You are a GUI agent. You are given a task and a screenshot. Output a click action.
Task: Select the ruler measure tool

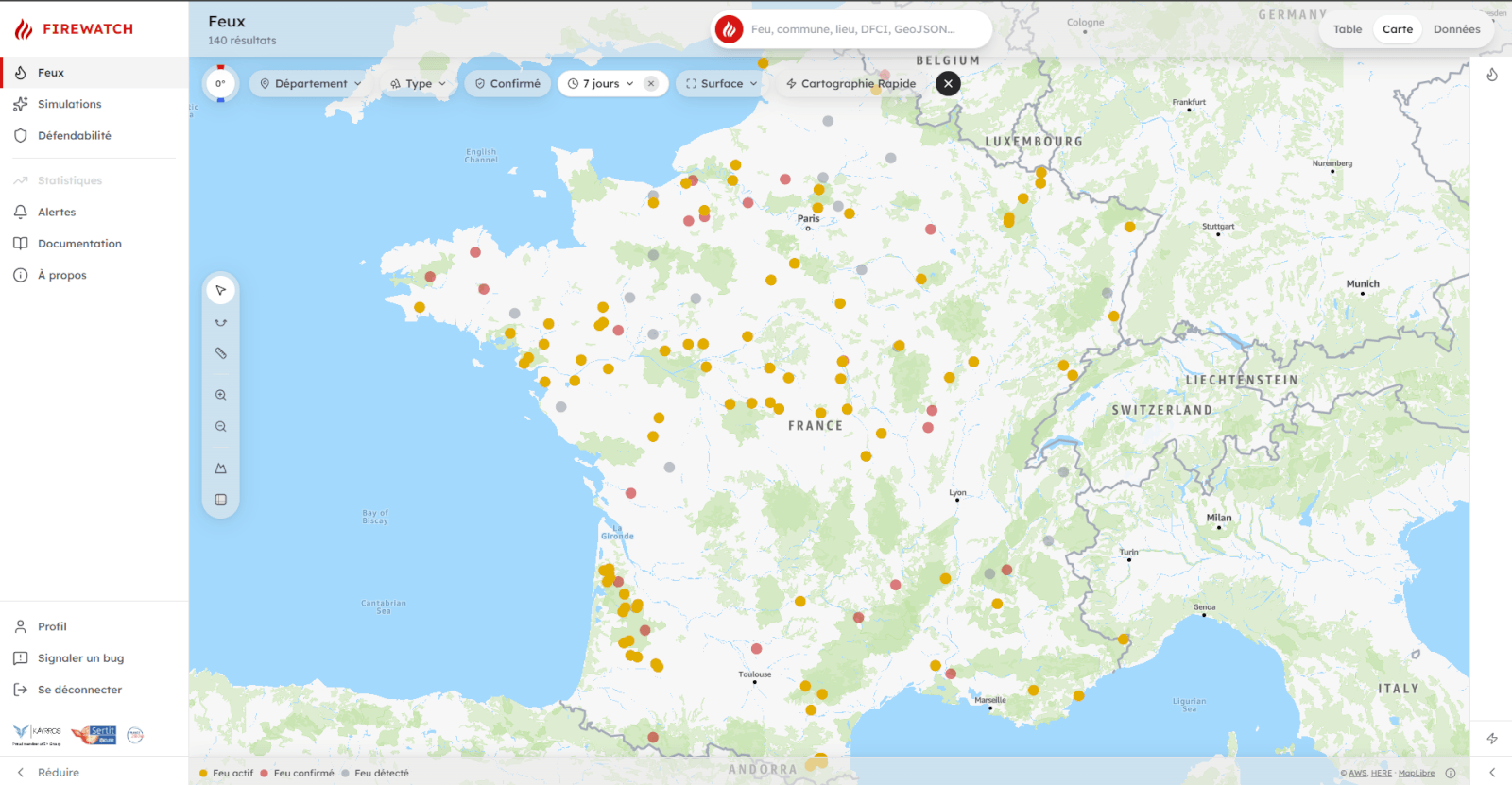(220, 353)
